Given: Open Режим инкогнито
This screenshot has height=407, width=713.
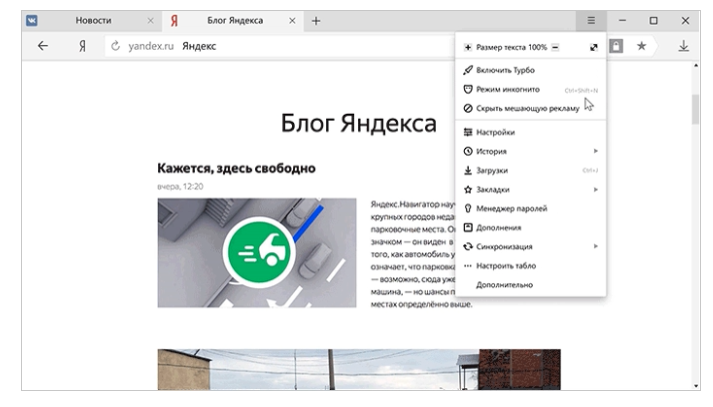Looking at the screenshot, I should coord(531,90).
